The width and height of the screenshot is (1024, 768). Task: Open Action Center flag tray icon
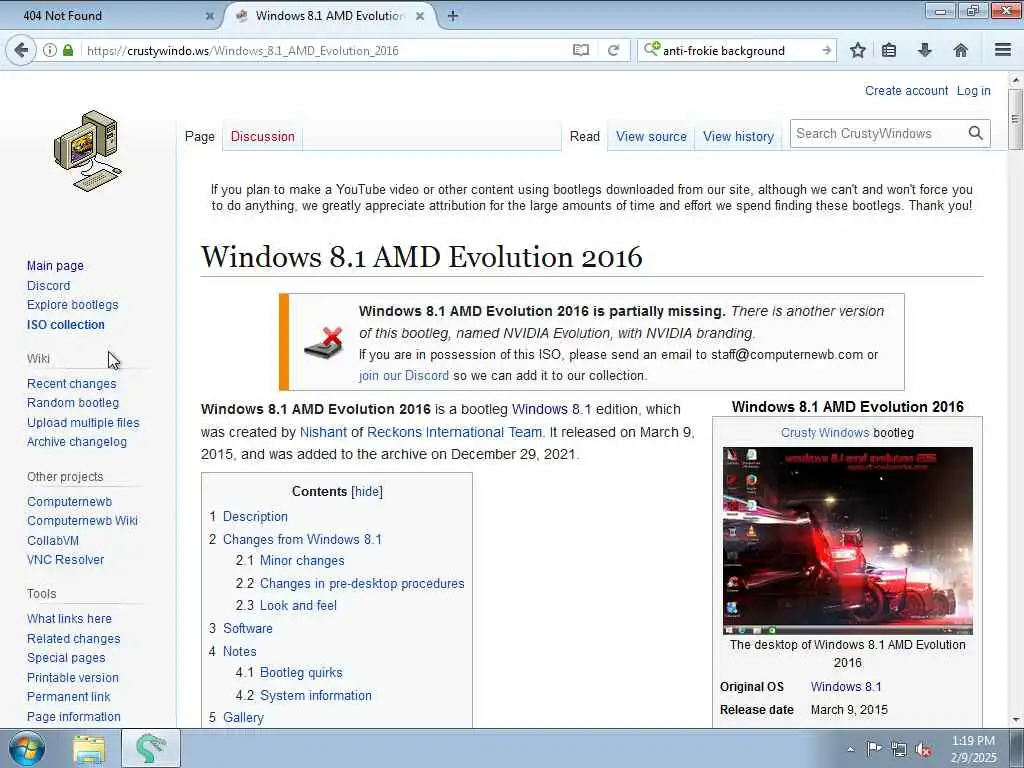pos(874,749)
